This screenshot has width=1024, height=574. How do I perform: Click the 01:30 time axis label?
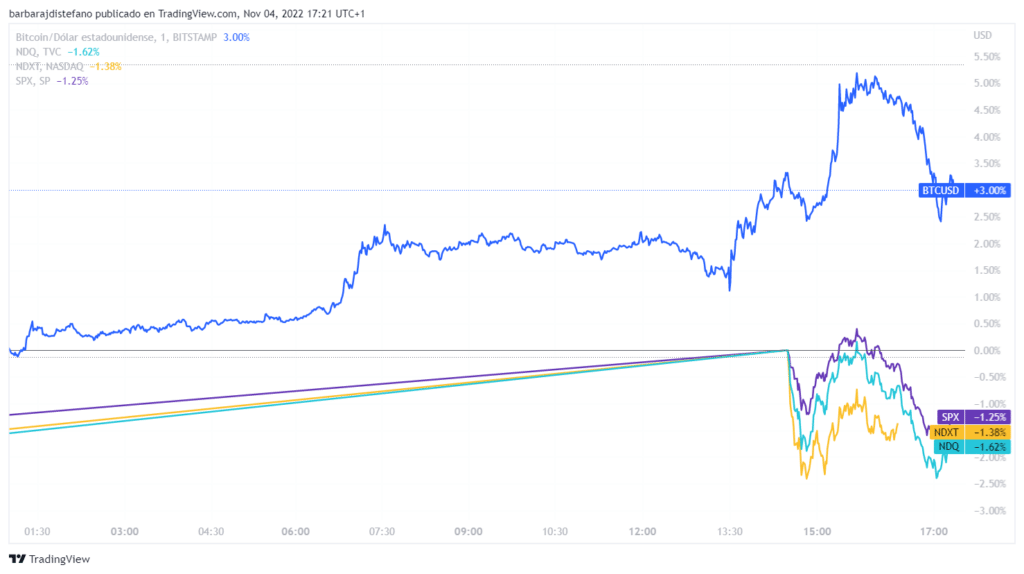[x=37, y=531]
